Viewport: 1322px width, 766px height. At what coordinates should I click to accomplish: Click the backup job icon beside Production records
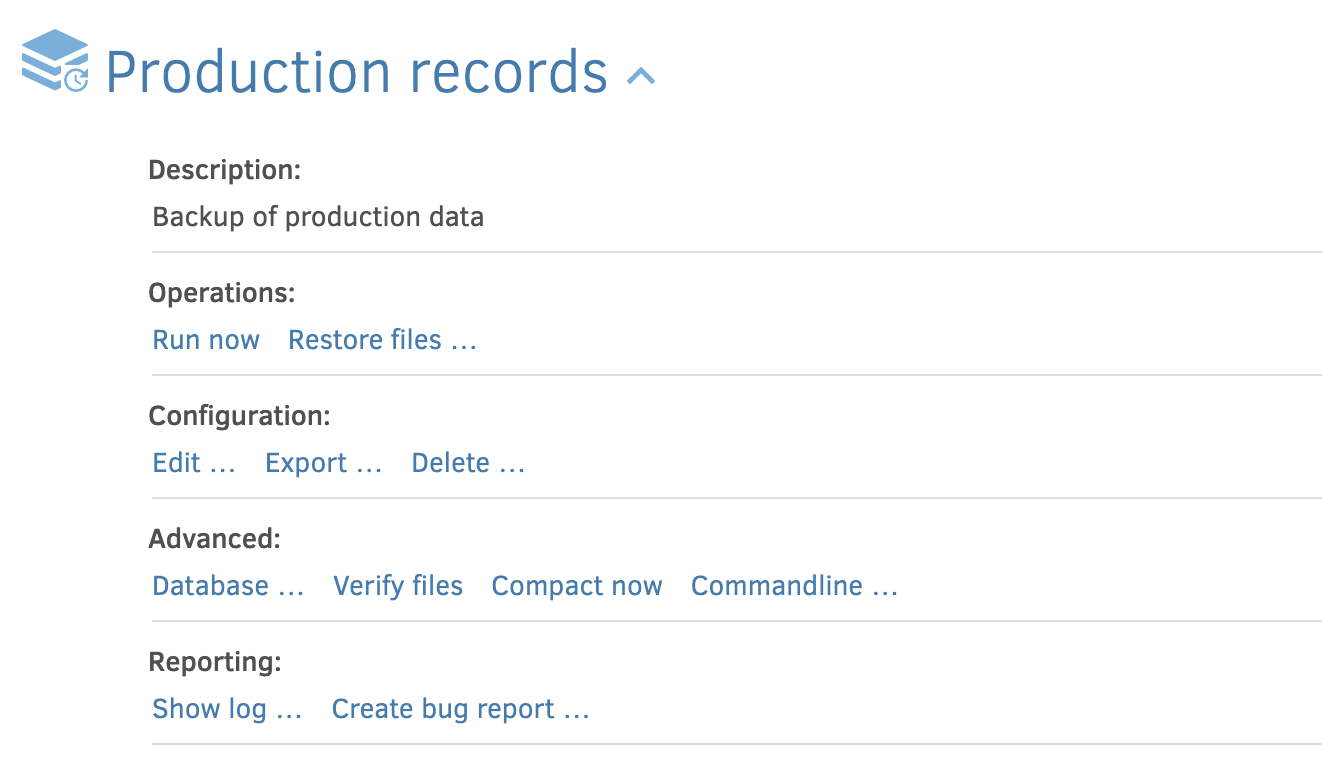(x=55, y=62)
